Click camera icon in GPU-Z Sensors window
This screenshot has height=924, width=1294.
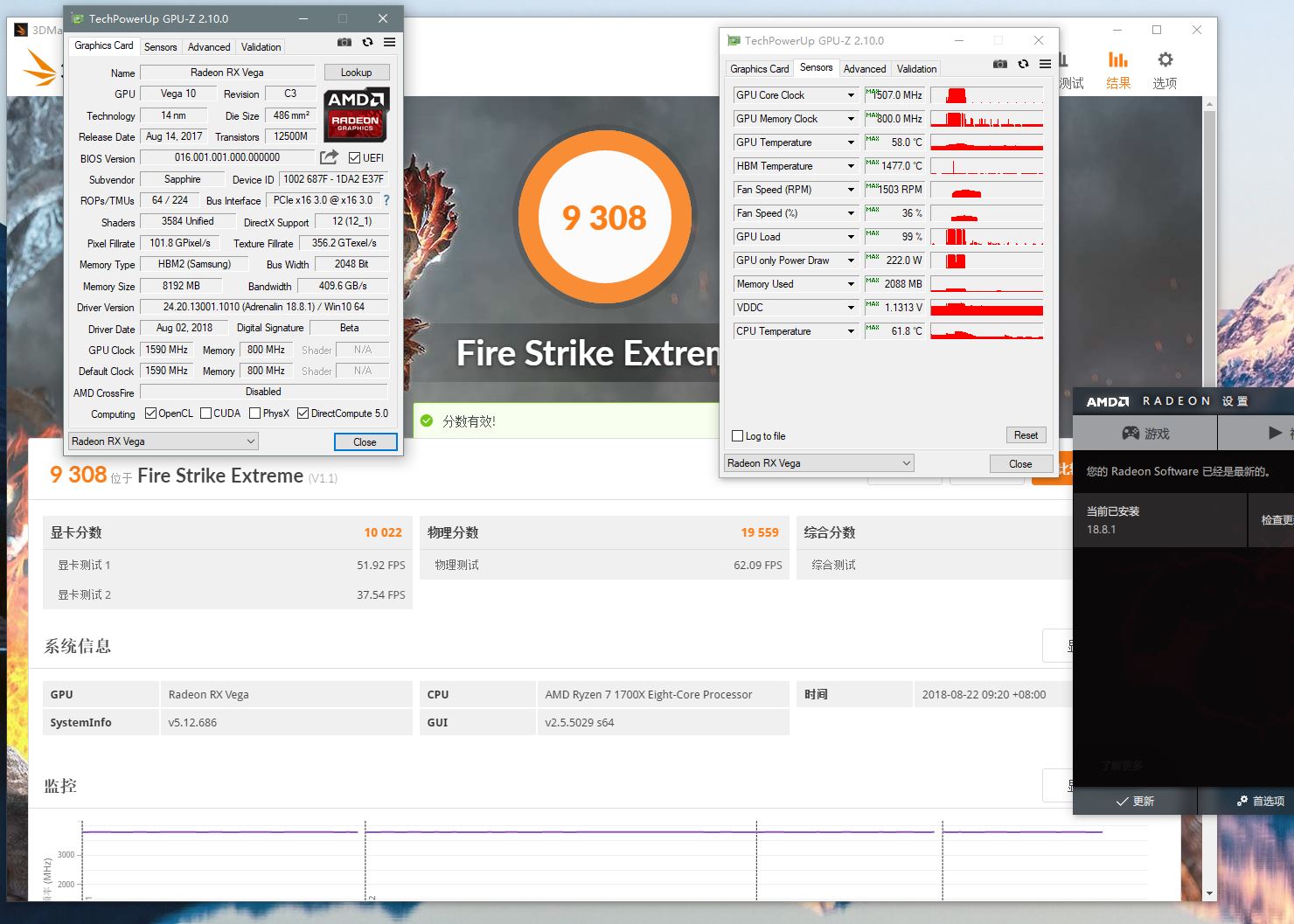pos(1000,64)
